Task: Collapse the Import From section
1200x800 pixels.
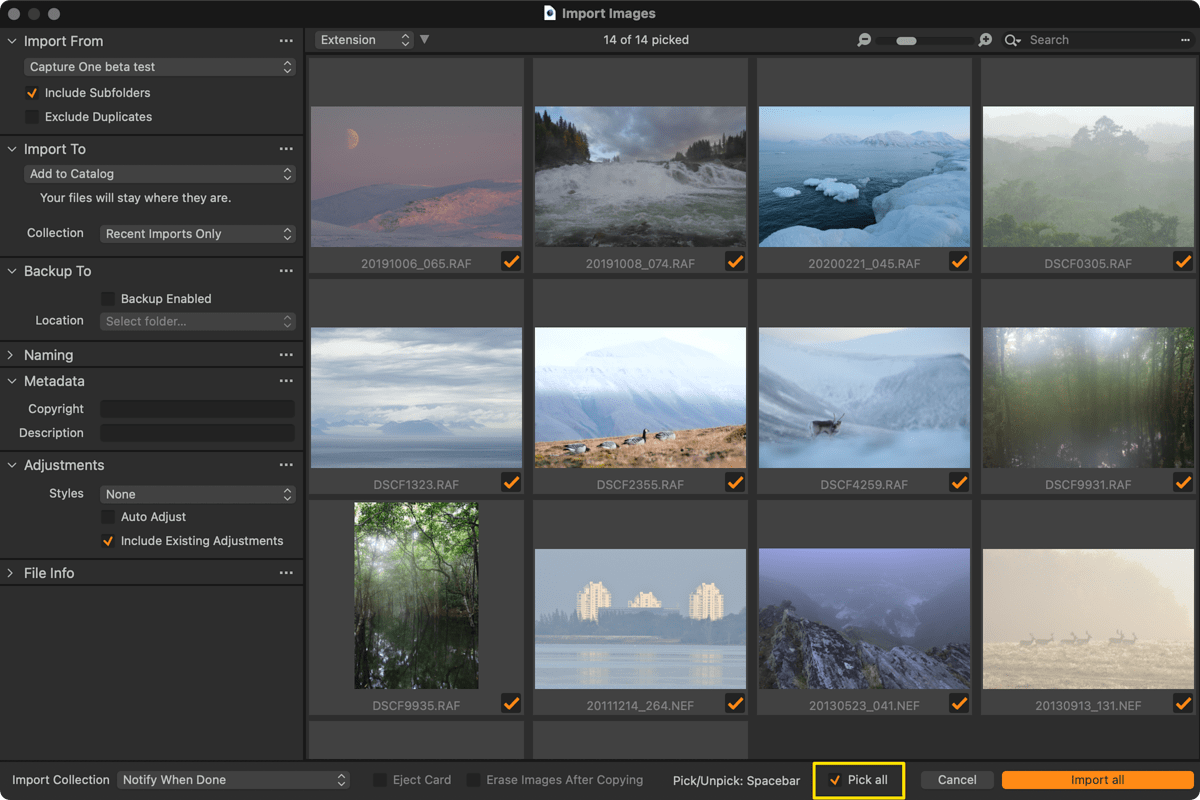Action: click(x=11, y=41)
